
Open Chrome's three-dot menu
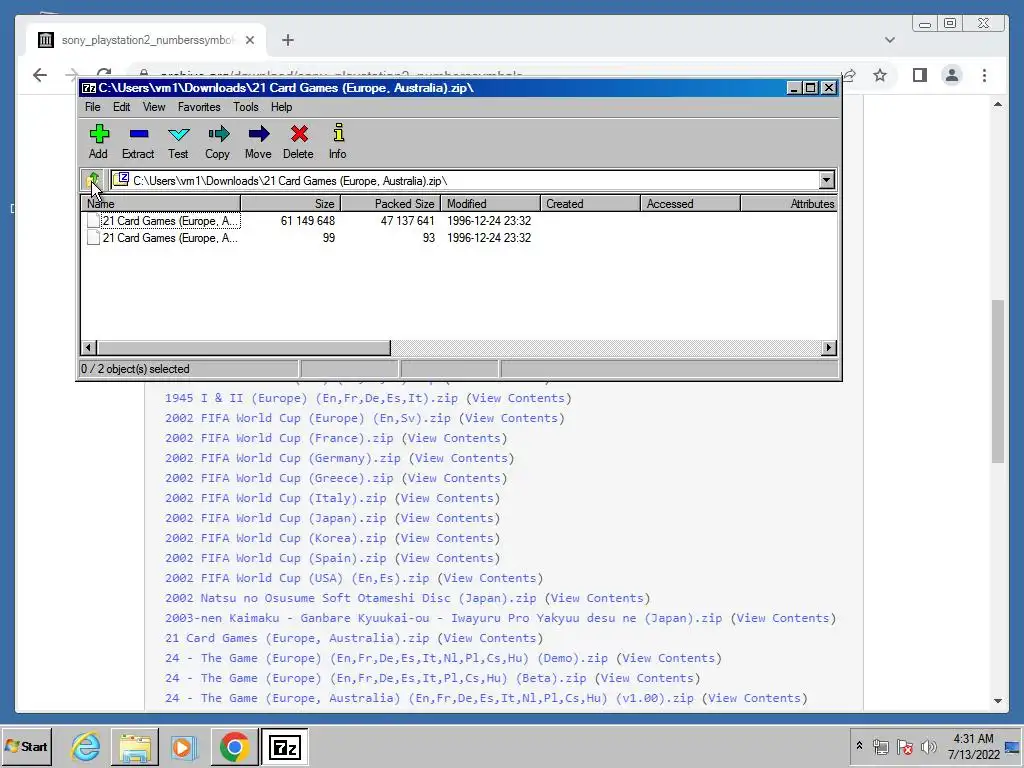click(x=984, y=75)
